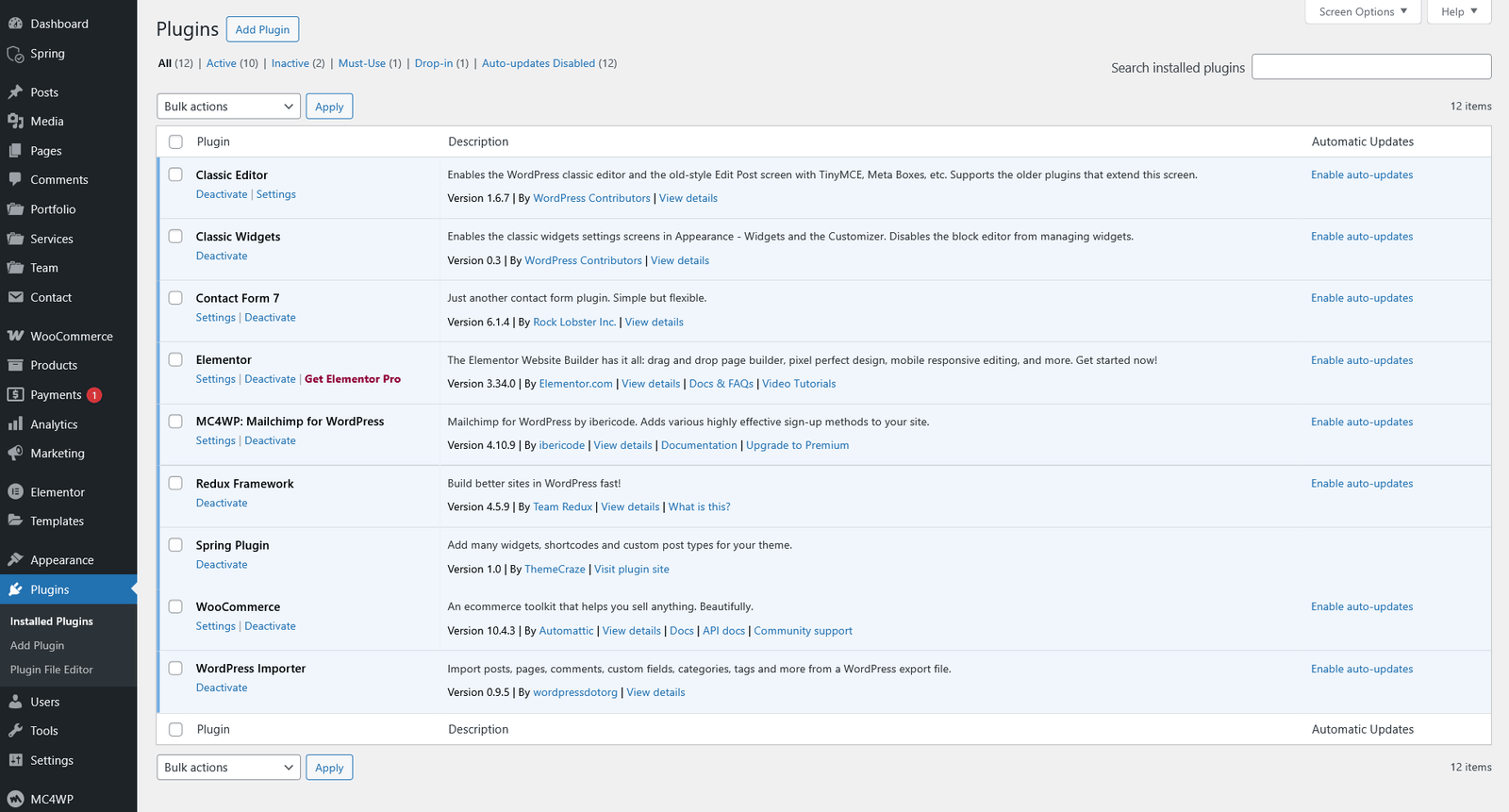Open the top Bulk actions dropdown

228,107
